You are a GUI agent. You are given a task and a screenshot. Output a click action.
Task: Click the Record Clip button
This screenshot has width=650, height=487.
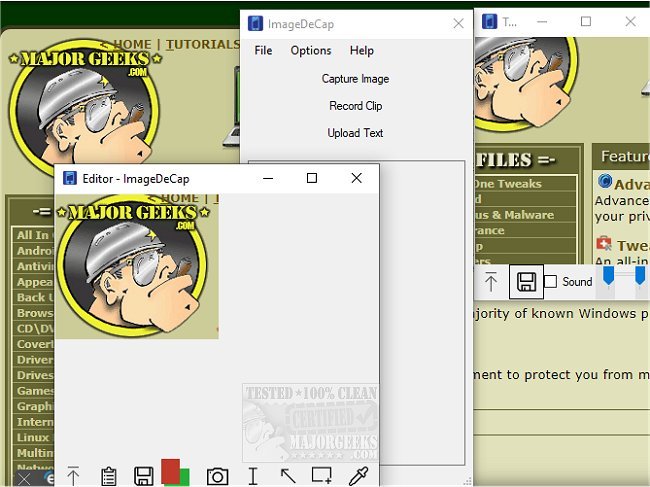point(356,106)
